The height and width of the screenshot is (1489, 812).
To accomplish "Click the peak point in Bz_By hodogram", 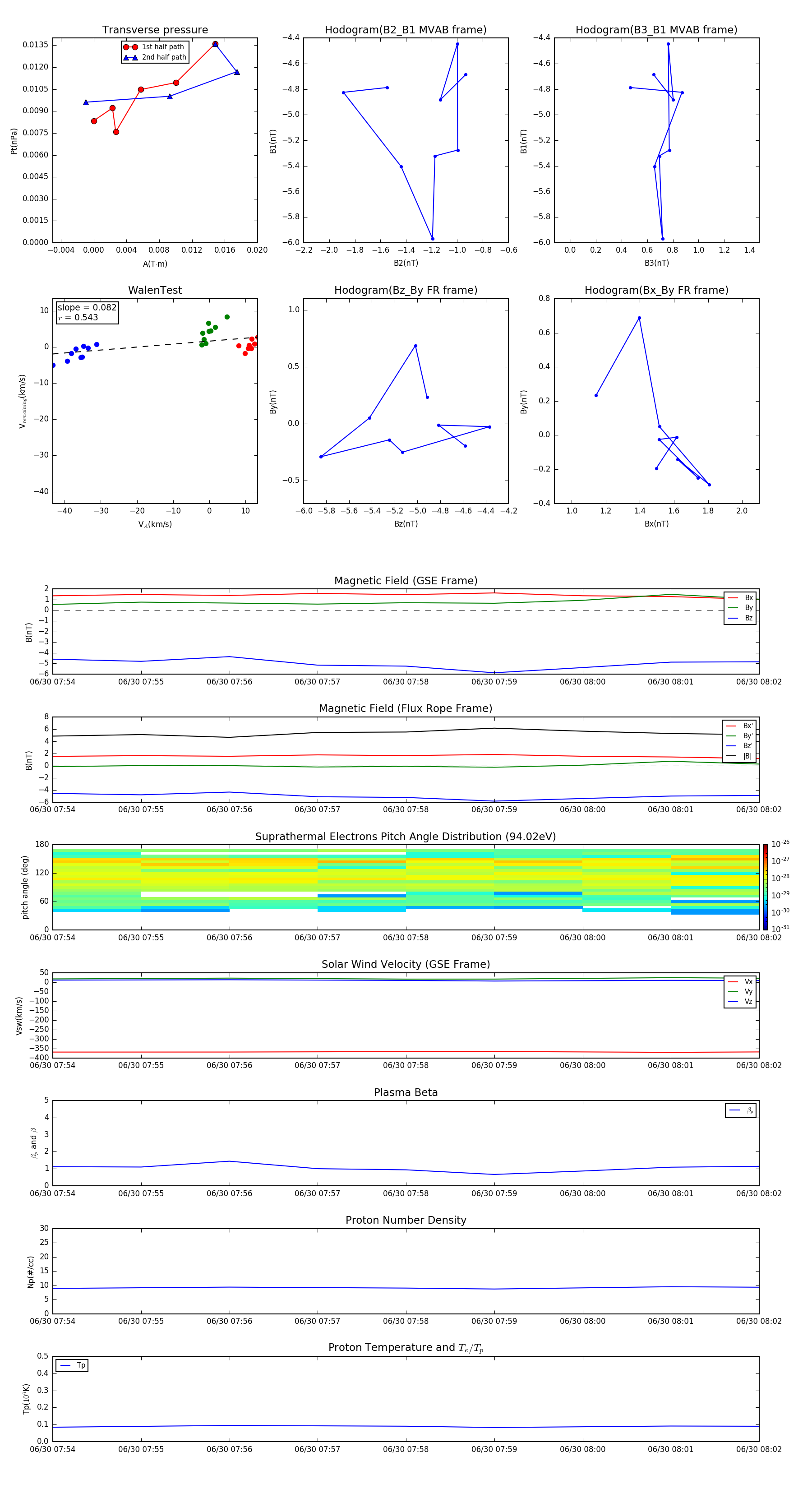I will click(415, 346).
